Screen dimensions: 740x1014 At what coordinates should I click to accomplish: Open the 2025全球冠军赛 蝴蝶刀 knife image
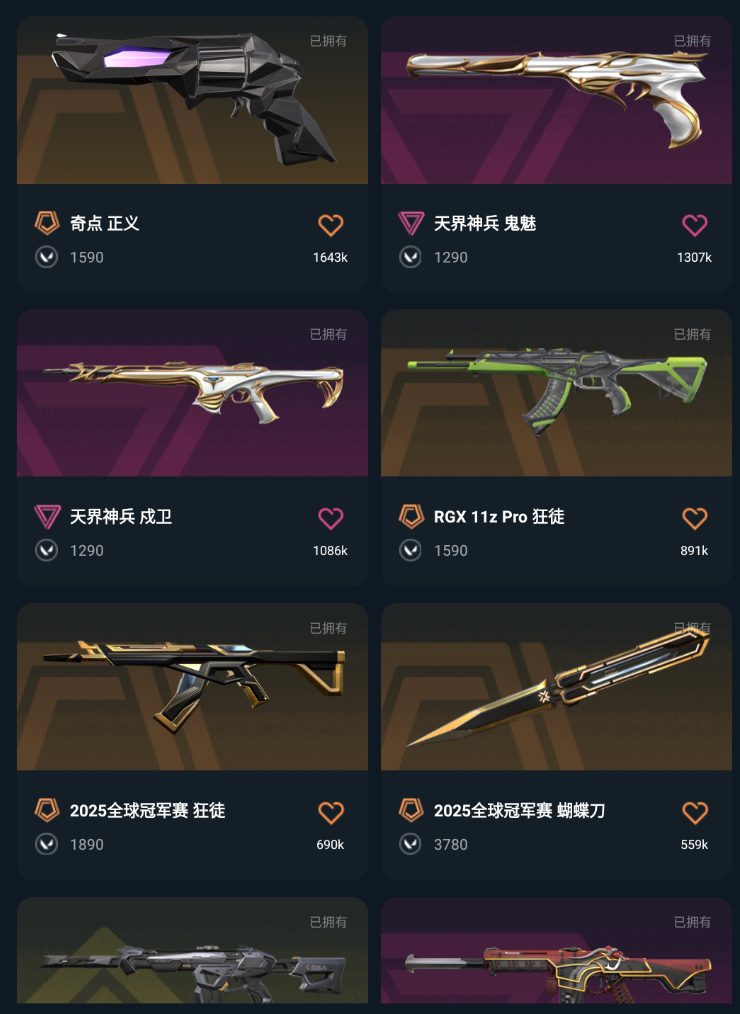pos(556,687)
